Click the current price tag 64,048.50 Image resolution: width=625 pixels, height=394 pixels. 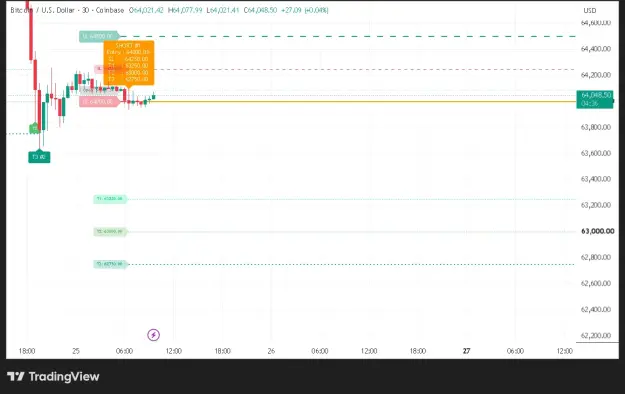pos(595,99)
